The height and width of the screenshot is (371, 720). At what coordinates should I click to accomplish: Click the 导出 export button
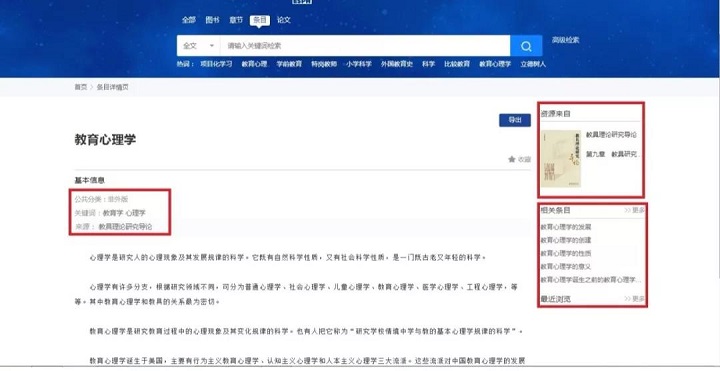[x=515, y=120]
